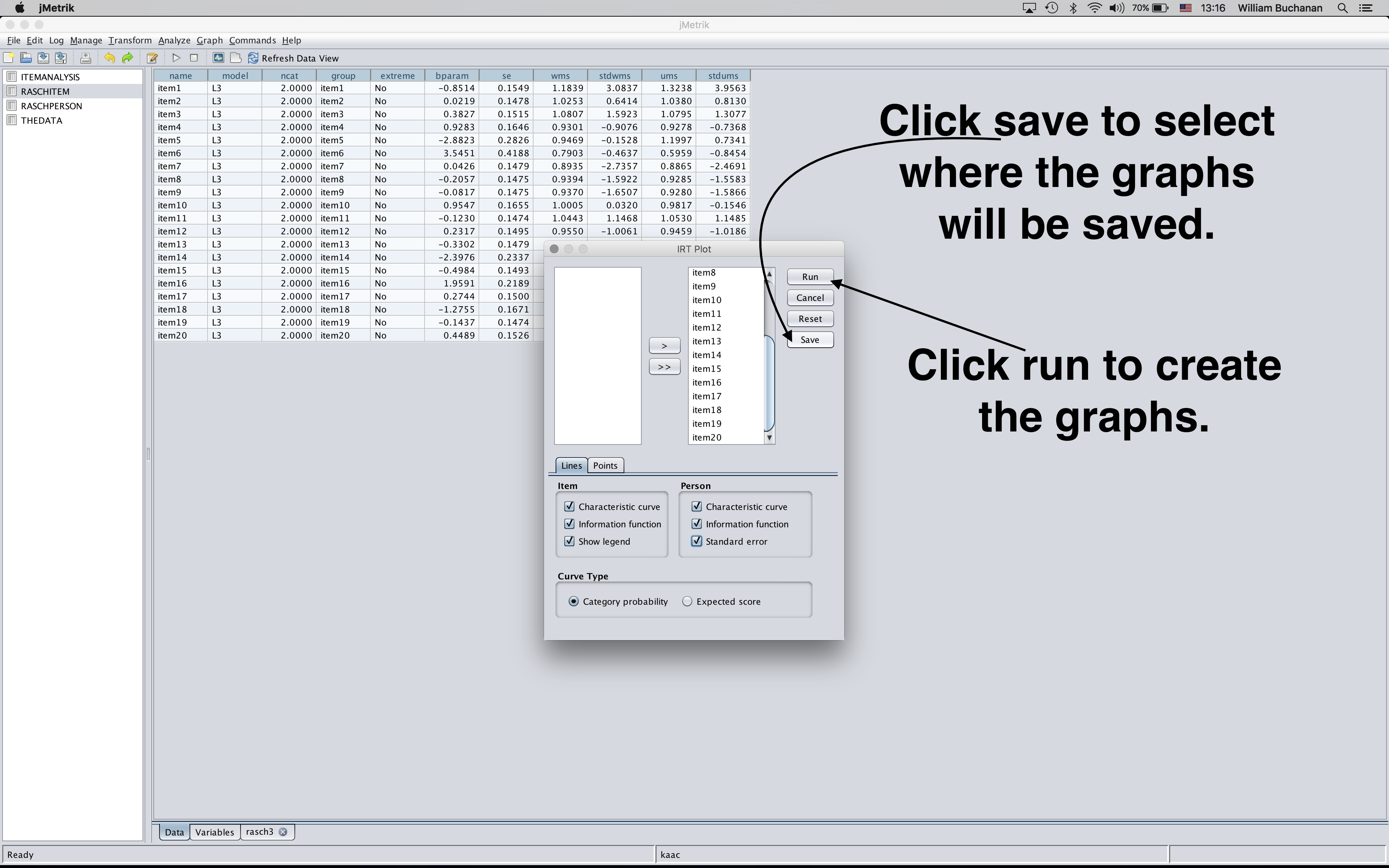1389x868 pixels.
Task: Click the double arrow >> move-all button
Action: (664, 367)
